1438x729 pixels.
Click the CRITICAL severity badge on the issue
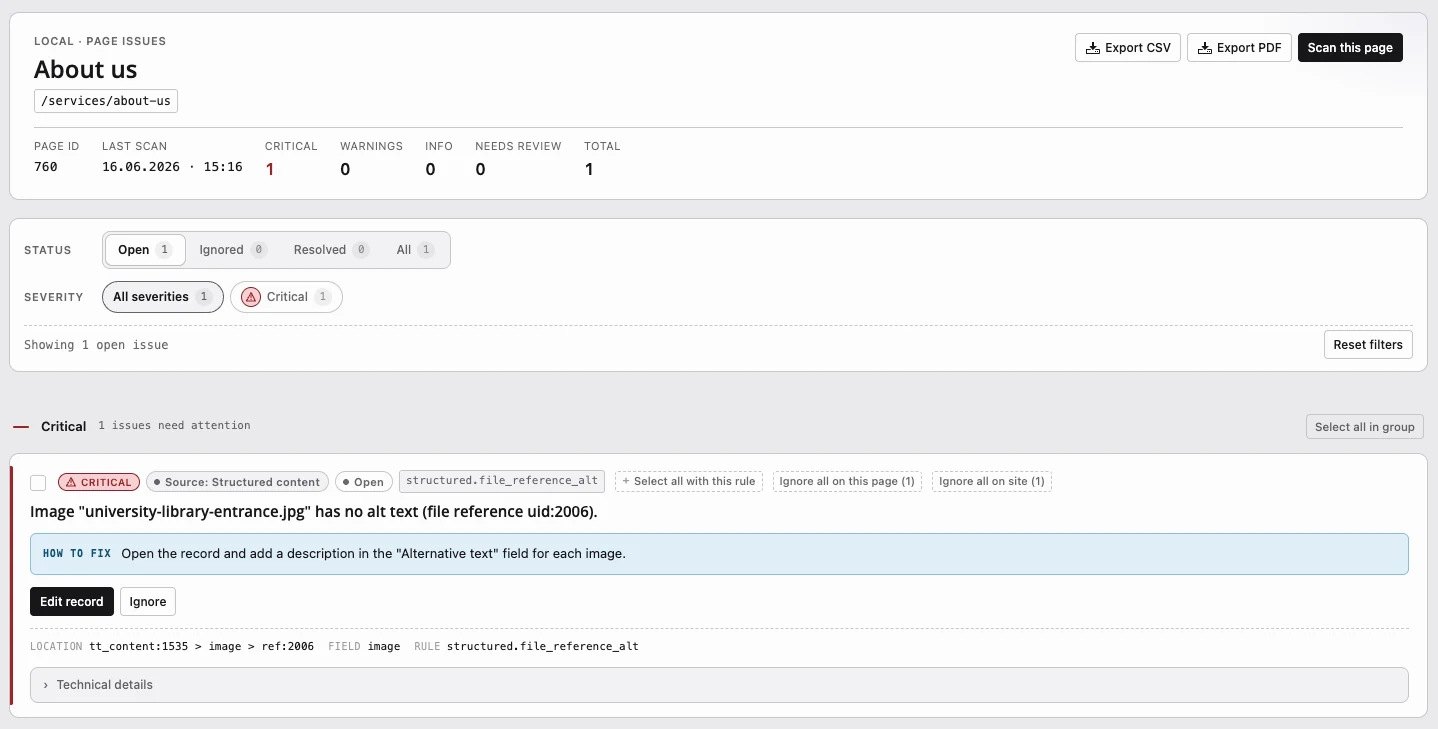pyautogui.click(x=99, y=482)
